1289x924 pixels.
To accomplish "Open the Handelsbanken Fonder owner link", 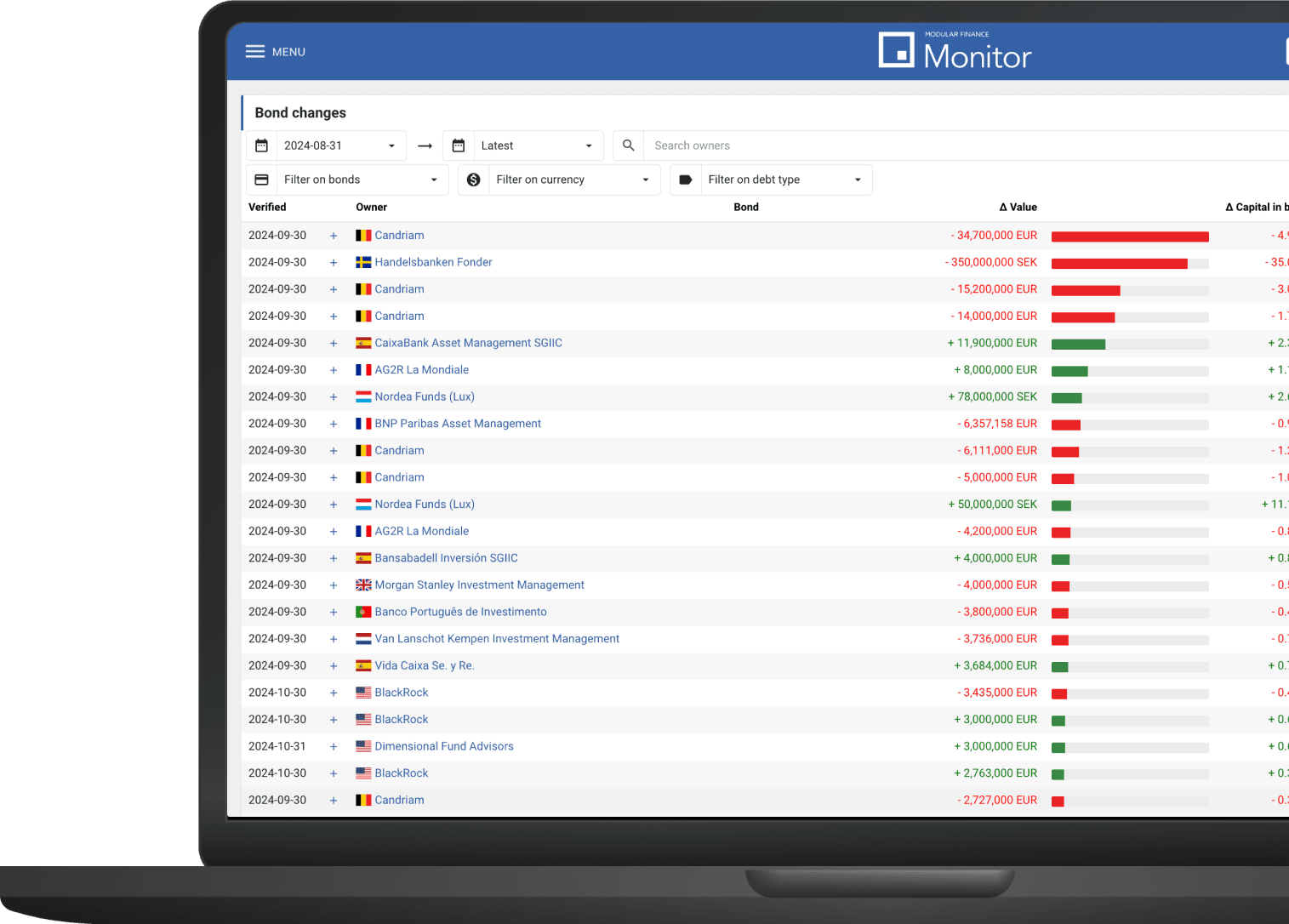I will (x=433, y=262).
